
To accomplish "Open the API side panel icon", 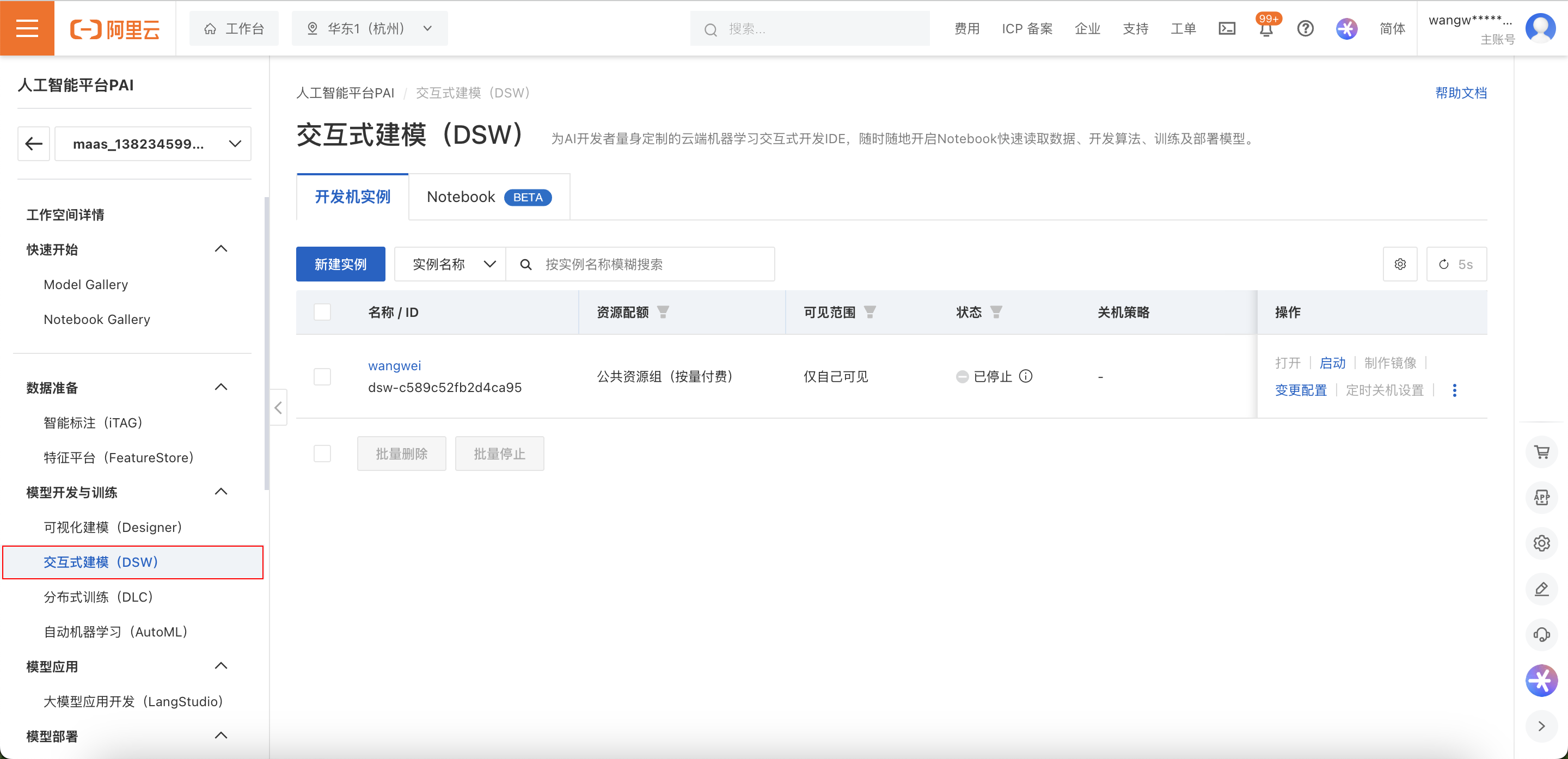I will click(x=1541, y=497).
